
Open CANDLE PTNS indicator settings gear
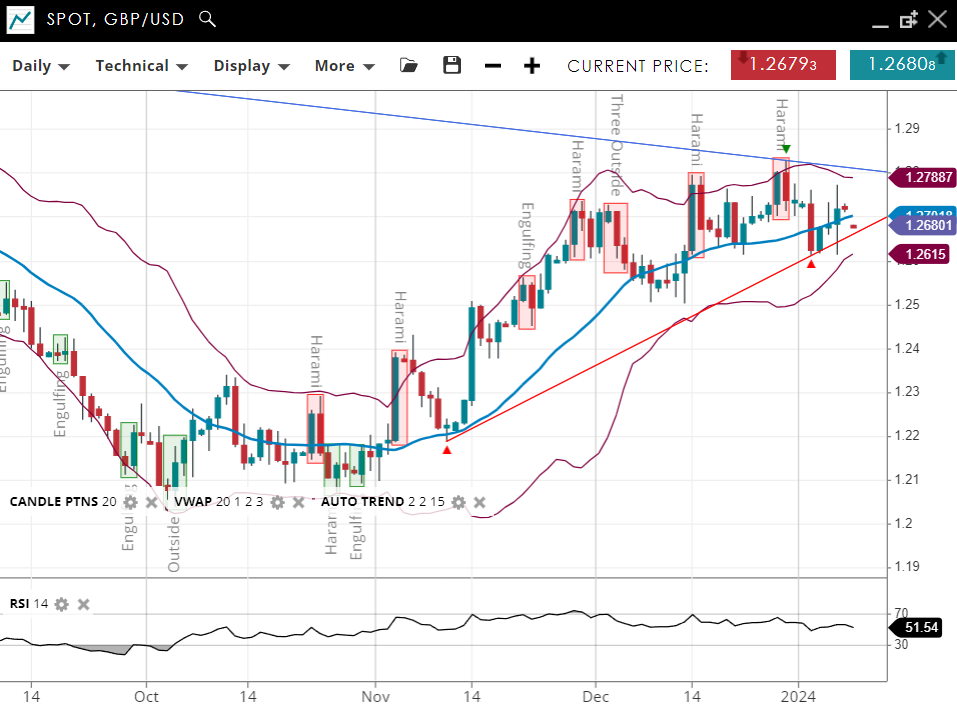(x=130, y=502)
